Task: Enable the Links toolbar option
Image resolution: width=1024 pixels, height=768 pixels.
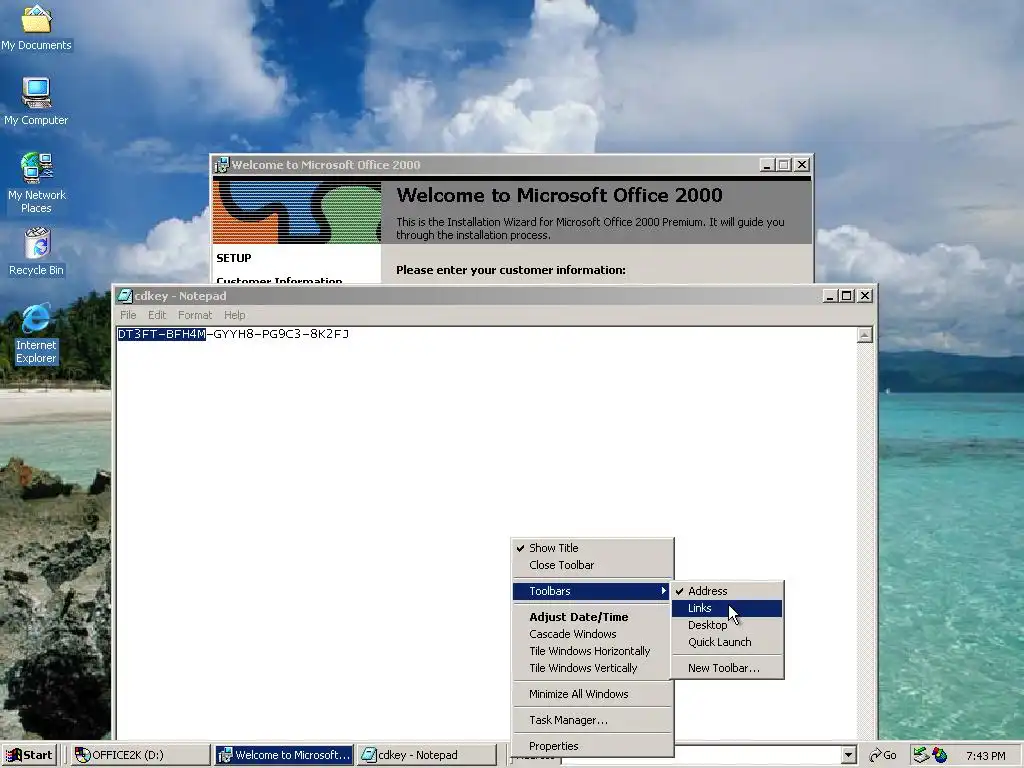Action: [727, 608]
